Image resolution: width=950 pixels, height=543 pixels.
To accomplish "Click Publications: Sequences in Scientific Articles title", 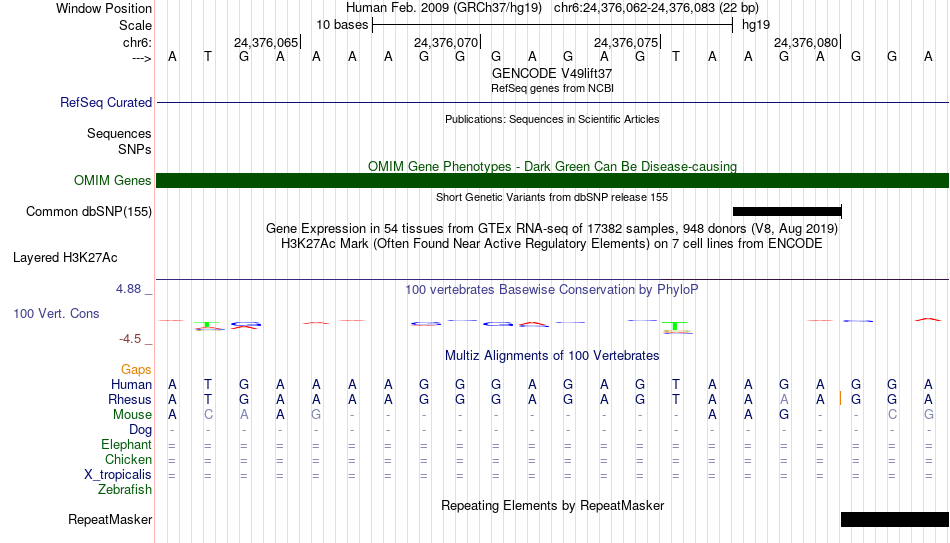I will [552, 119].
